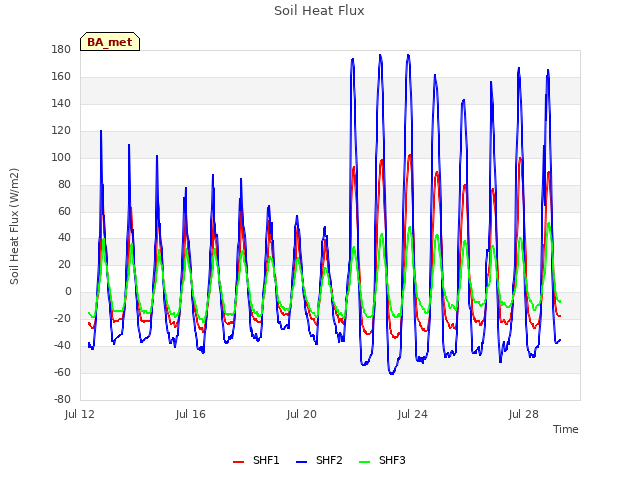640x480 pixels.
Task: Click the 20 y-axis tick label
Action: tap(64, 264)
